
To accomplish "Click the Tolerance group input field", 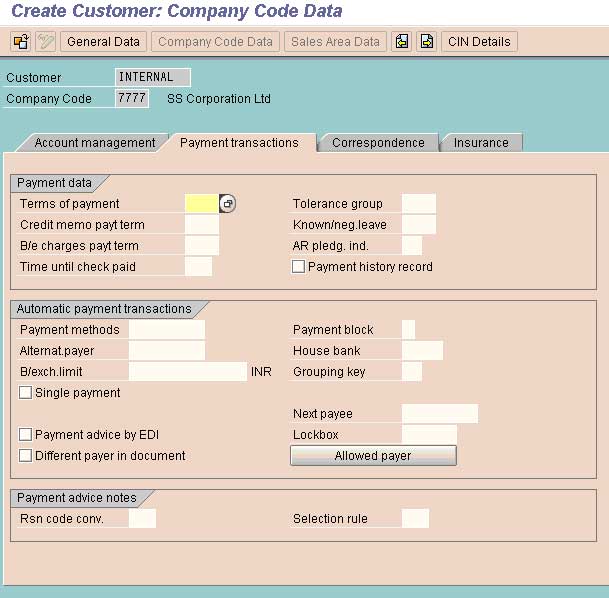I will point(418,204).
